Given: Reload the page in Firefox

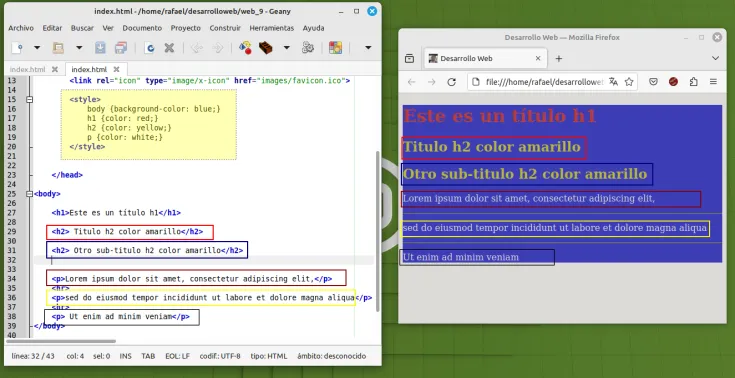Looking at the screenshot, I should point(451,82).
